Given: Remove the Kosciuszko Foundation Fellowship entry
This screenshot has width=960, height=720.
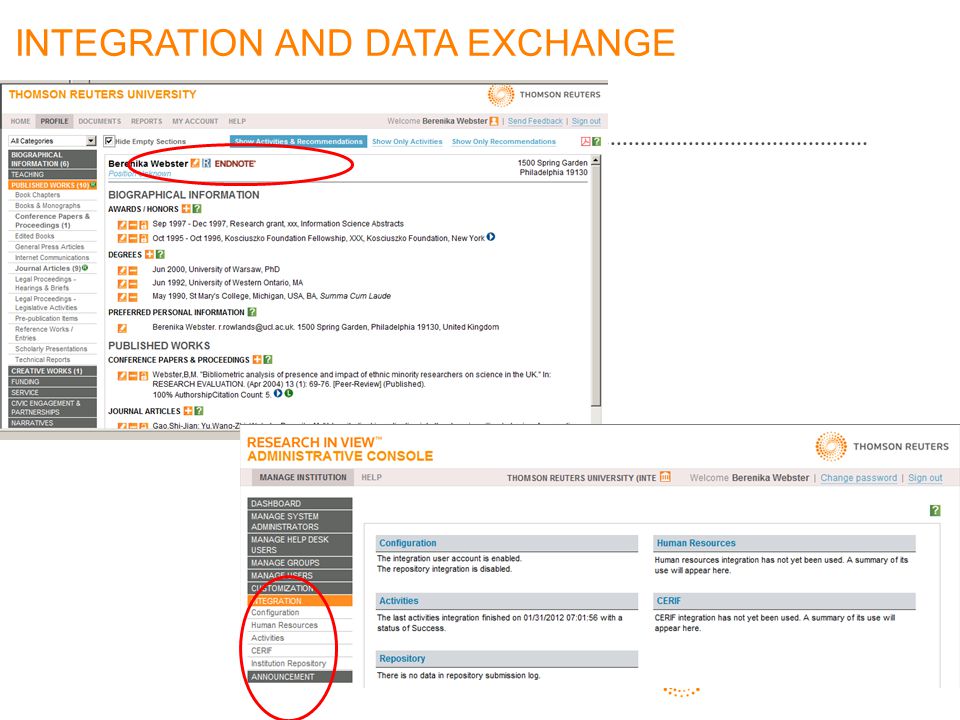Looking at the screenshot, I should (133, 238).
